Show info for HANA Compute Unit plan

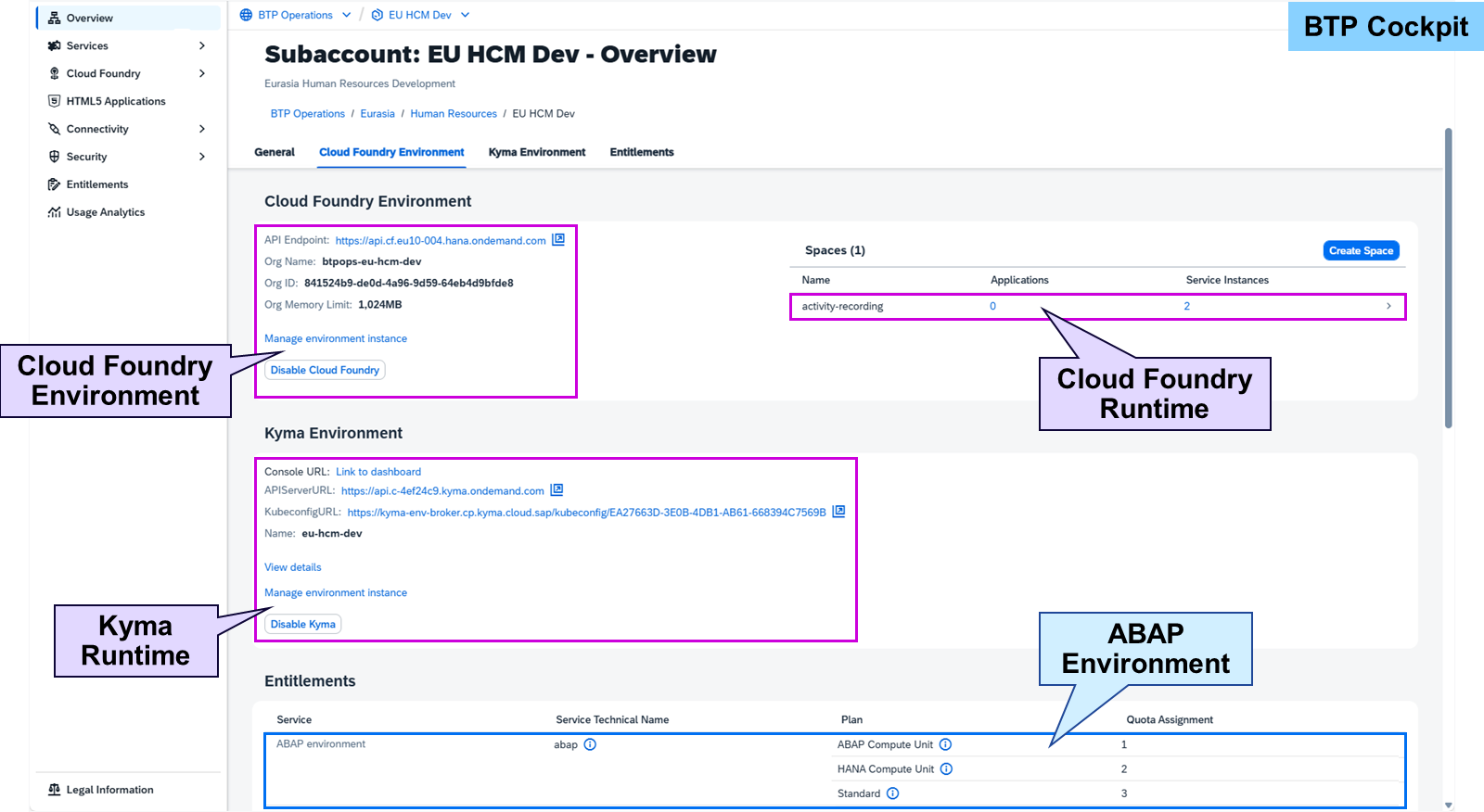946,768
